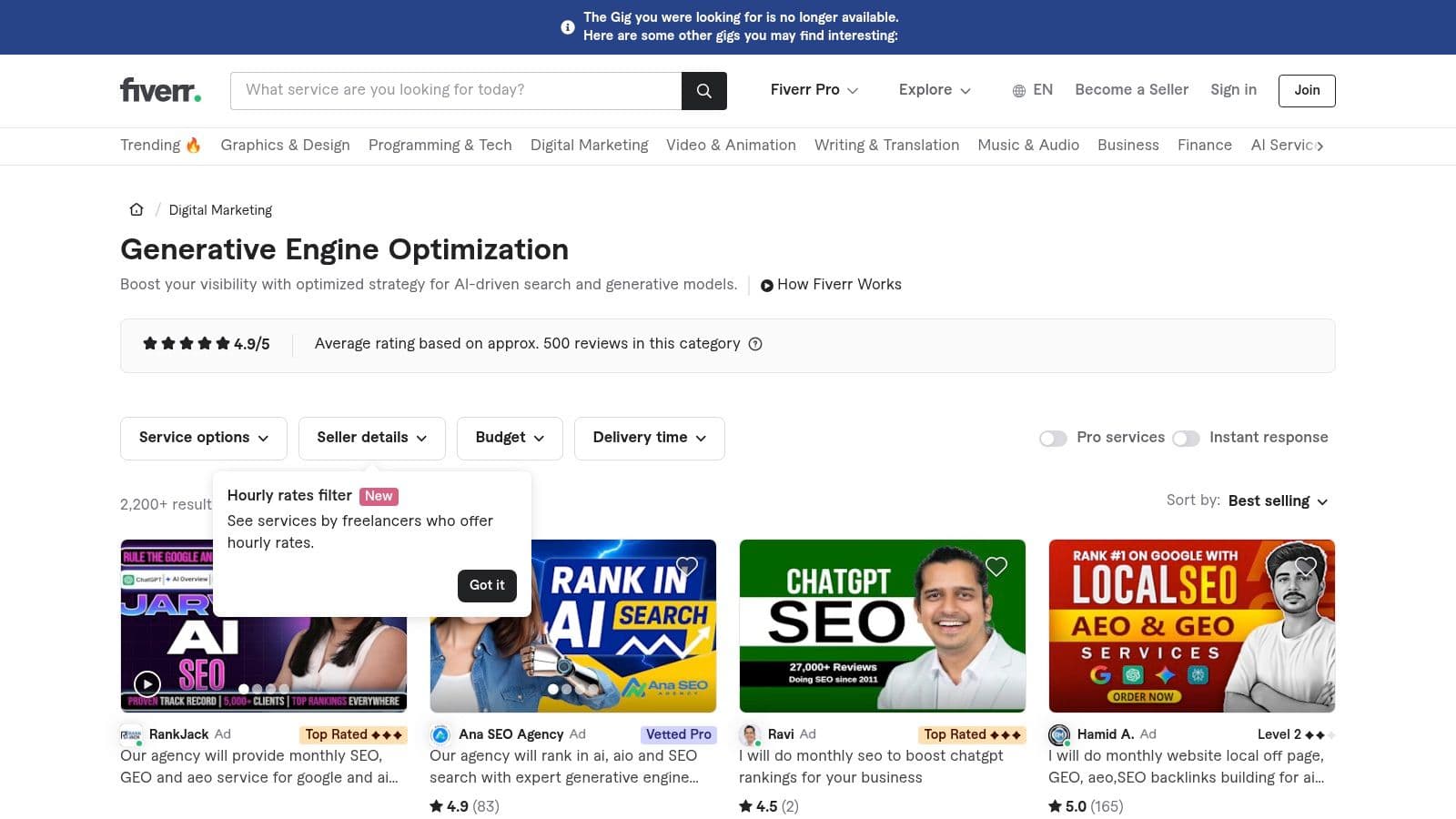Open the Digital Marketing category
This screenshot has height=819, width=1456.
[589, 146]
